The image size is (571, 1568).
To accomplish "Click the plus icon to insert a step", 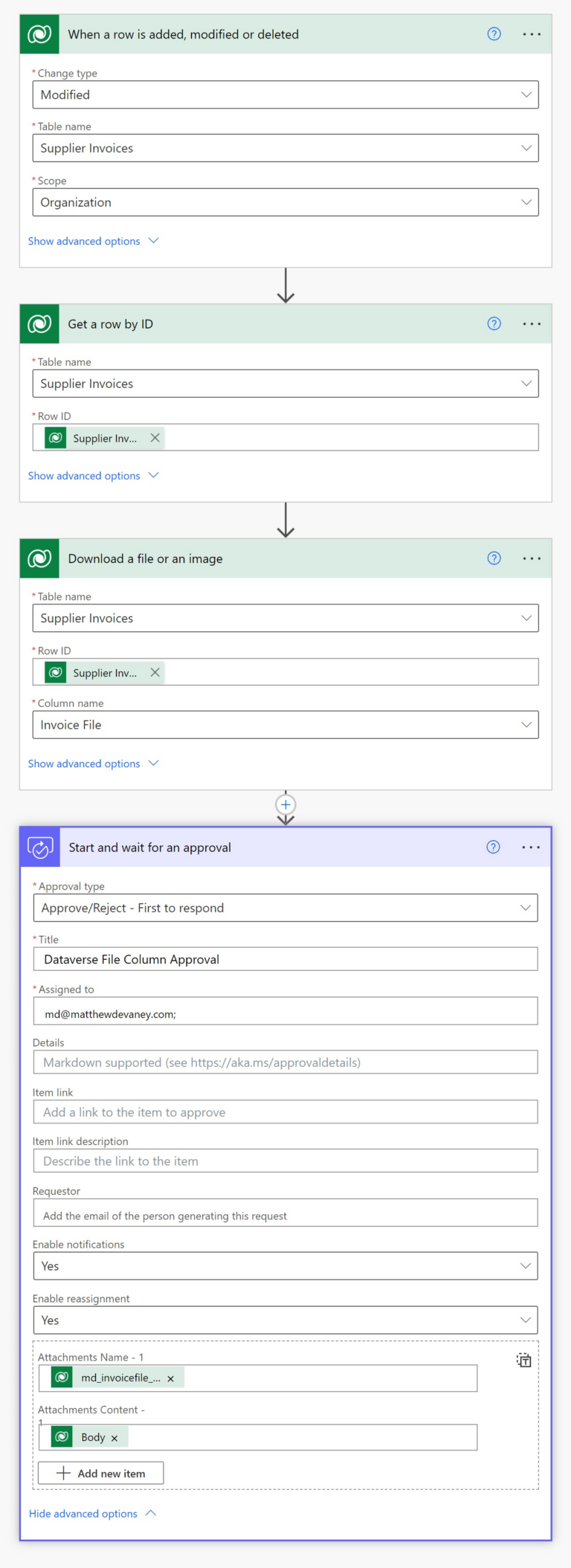I will [x=285, y=804].
